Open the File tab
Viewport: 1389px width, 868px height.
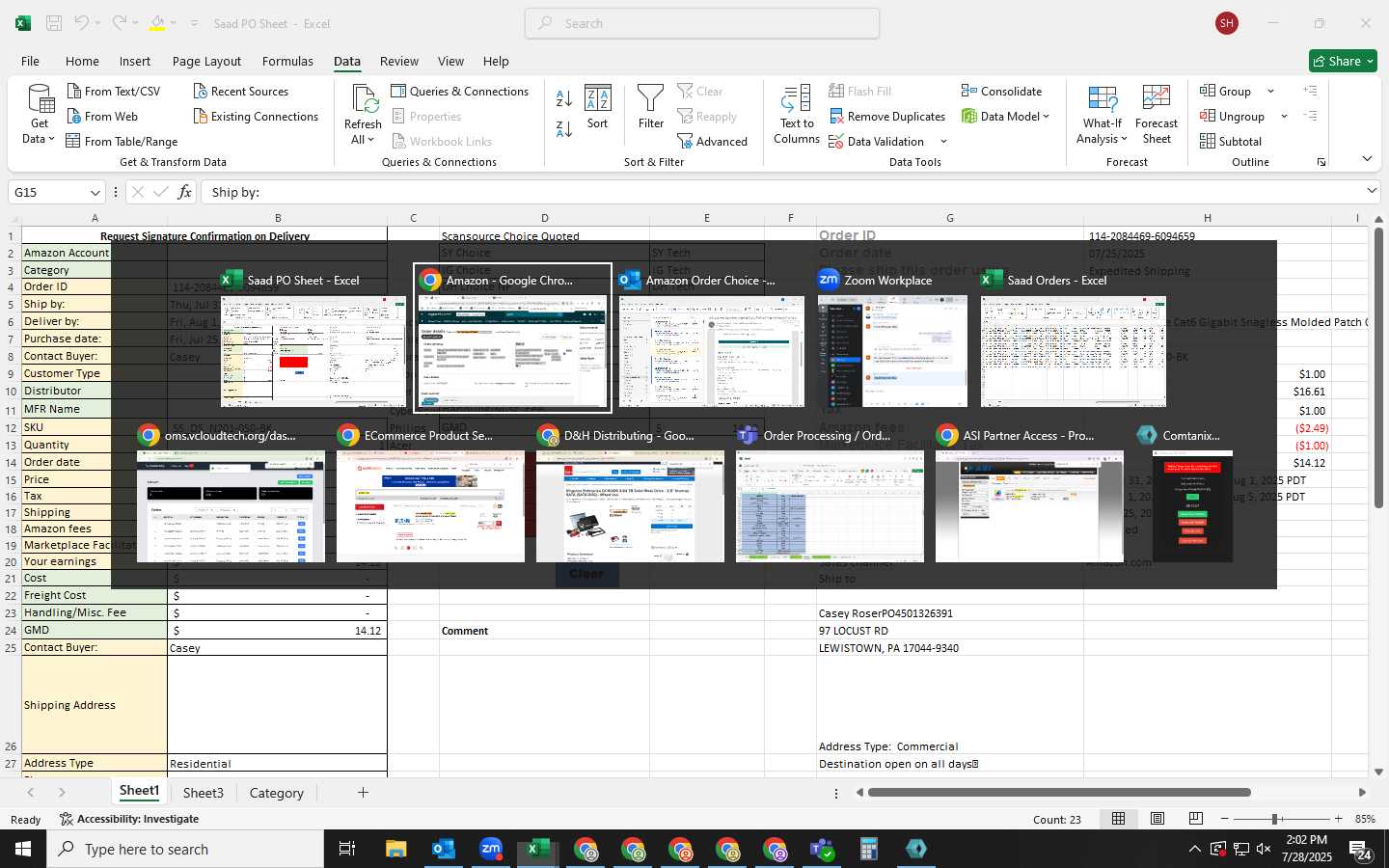[31, 61]
